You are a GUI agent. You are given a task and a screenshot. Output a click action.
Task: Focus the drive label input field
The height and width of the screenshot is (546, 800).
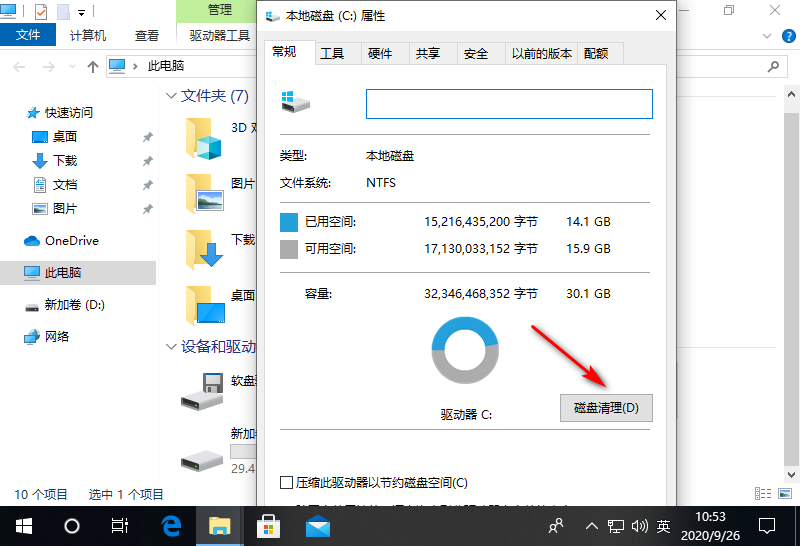(x=509, y=104)
